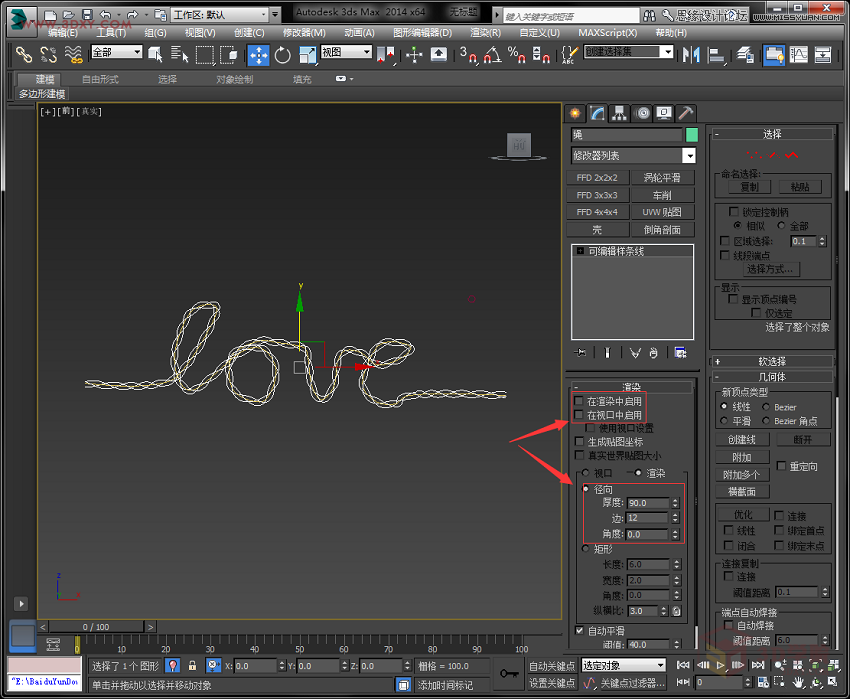Enable 在渲染中启用 checkbox
The height and width of the screenshot is (699, 850).
click(x=578, y=401)
